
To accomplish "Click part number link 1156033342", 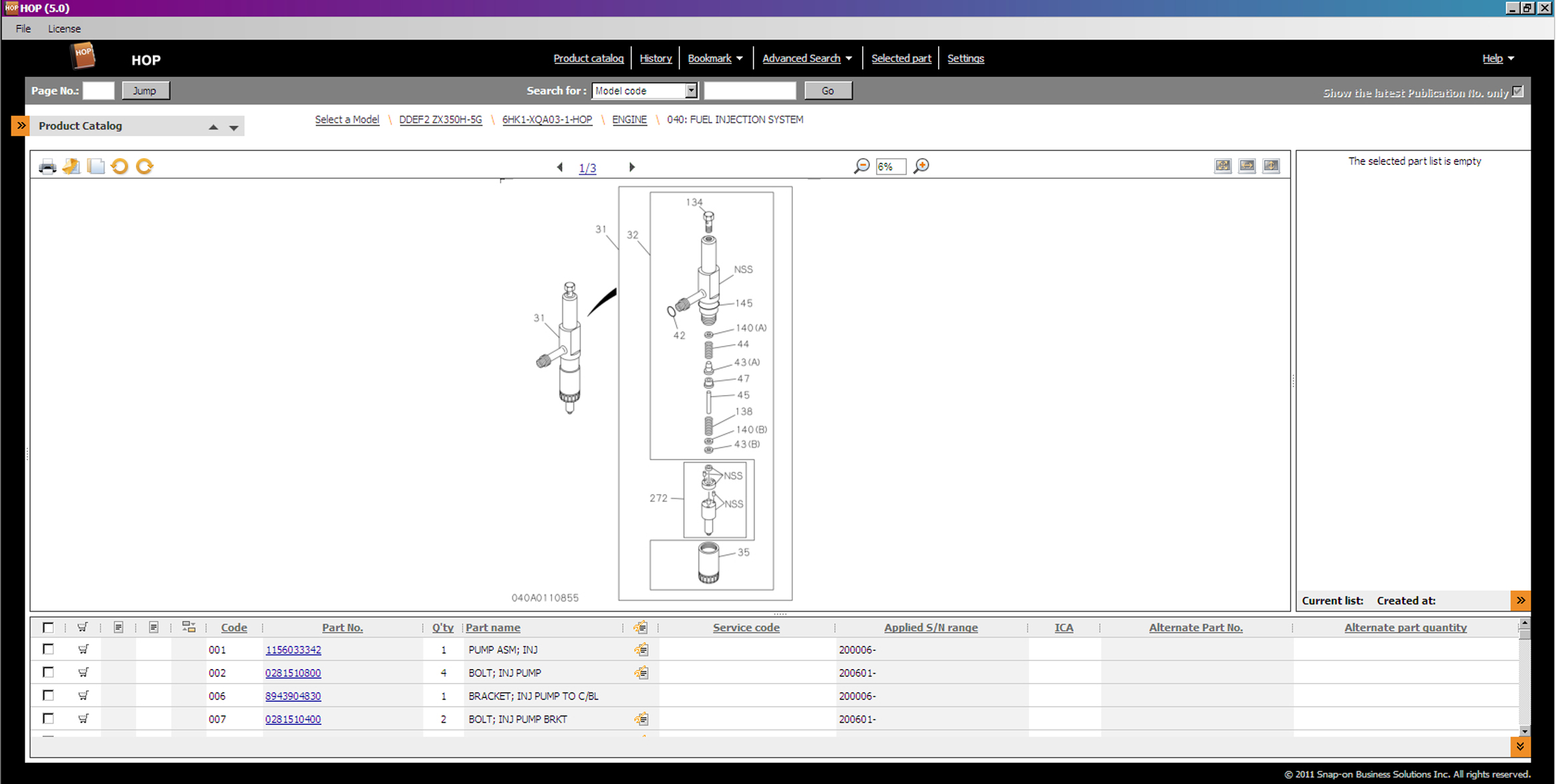I will [x=293, y=650].
